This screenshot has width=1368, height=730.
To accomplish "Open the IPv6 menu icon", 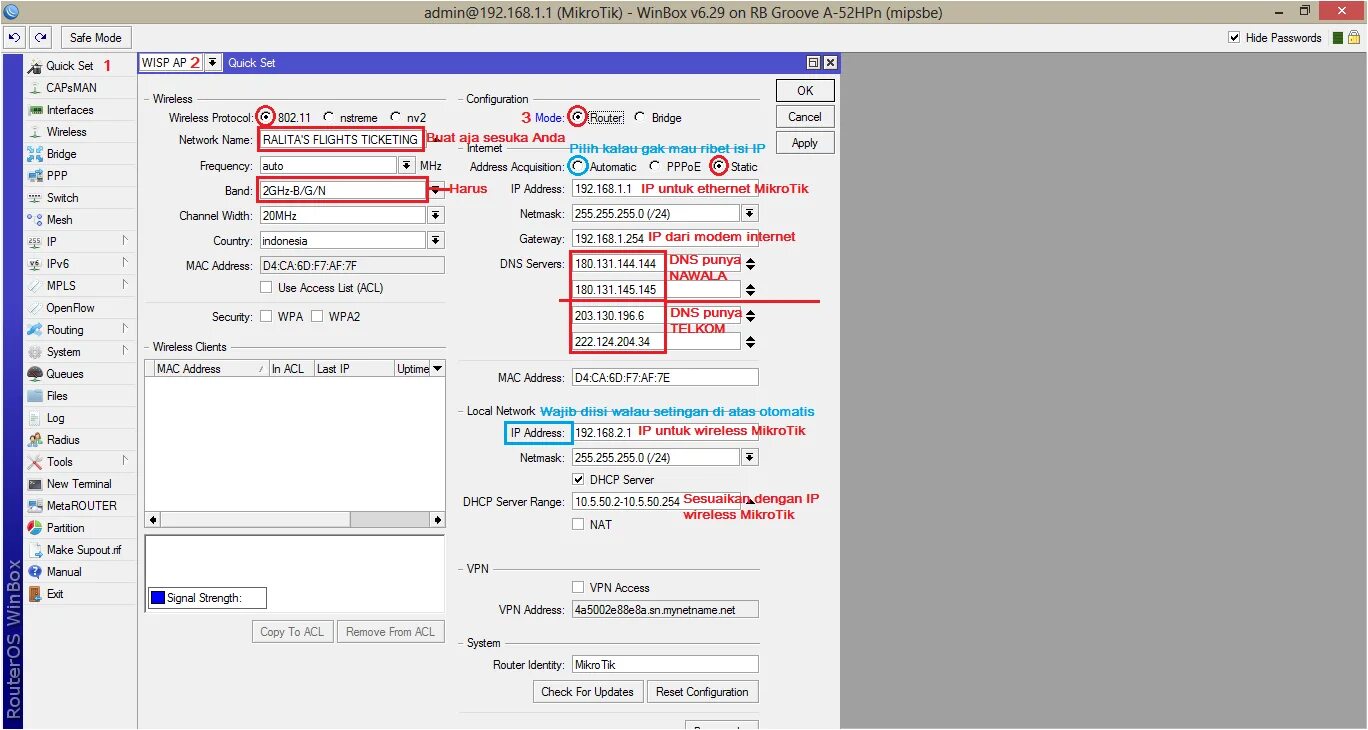I will click(35, 264).
